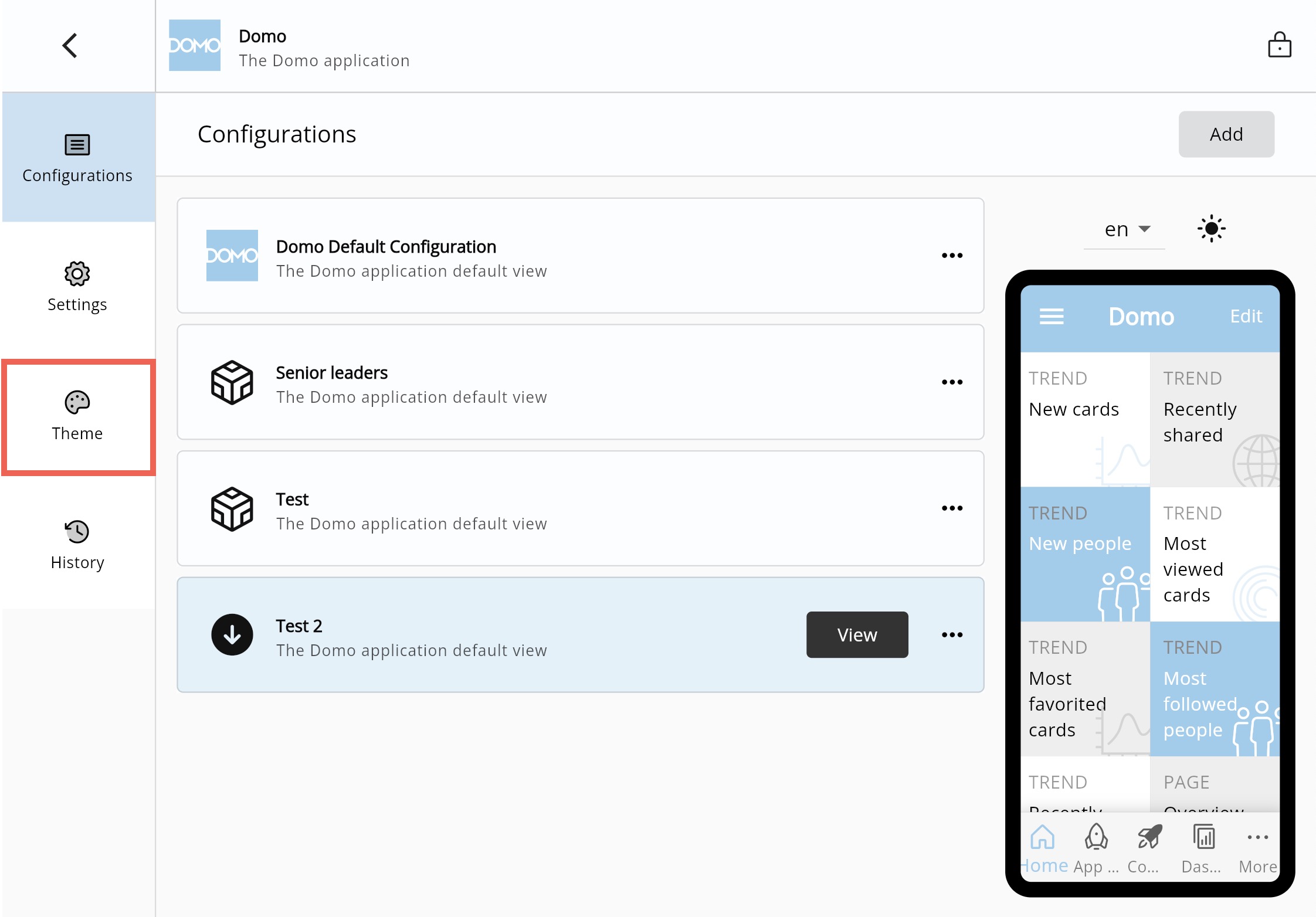Open the Settings sidebar tab
The image size is (1316, 917).
coord(77,287)
